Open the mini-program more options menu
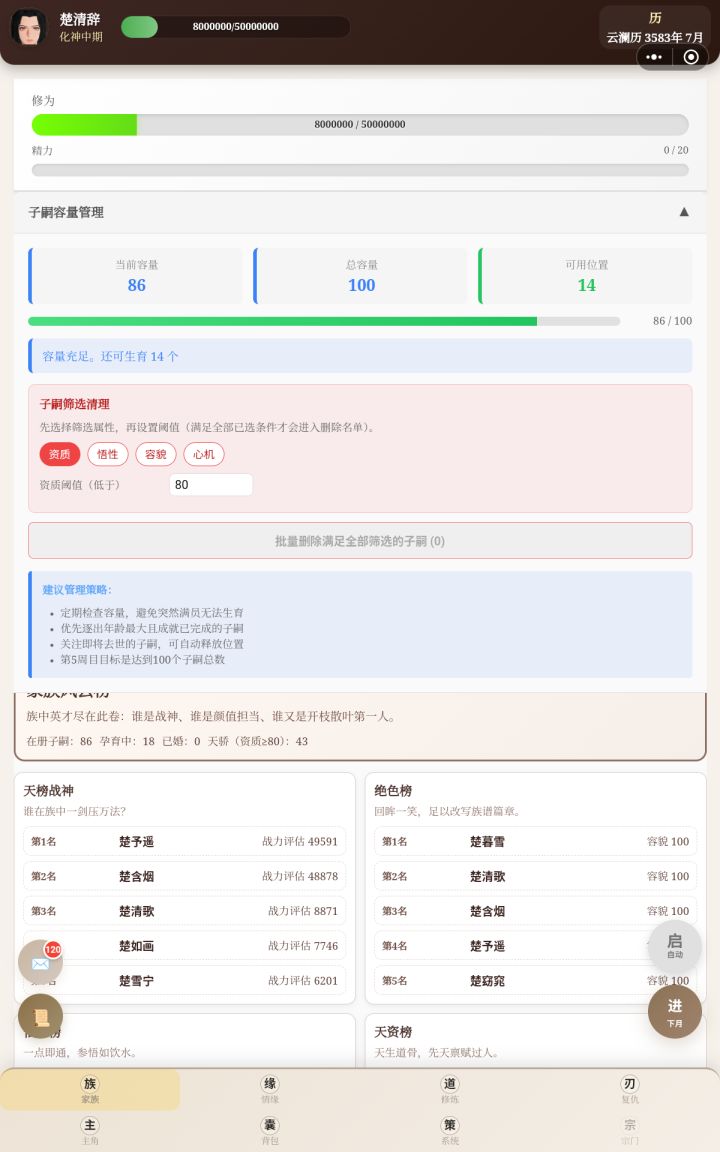 (x=654, y=57)
